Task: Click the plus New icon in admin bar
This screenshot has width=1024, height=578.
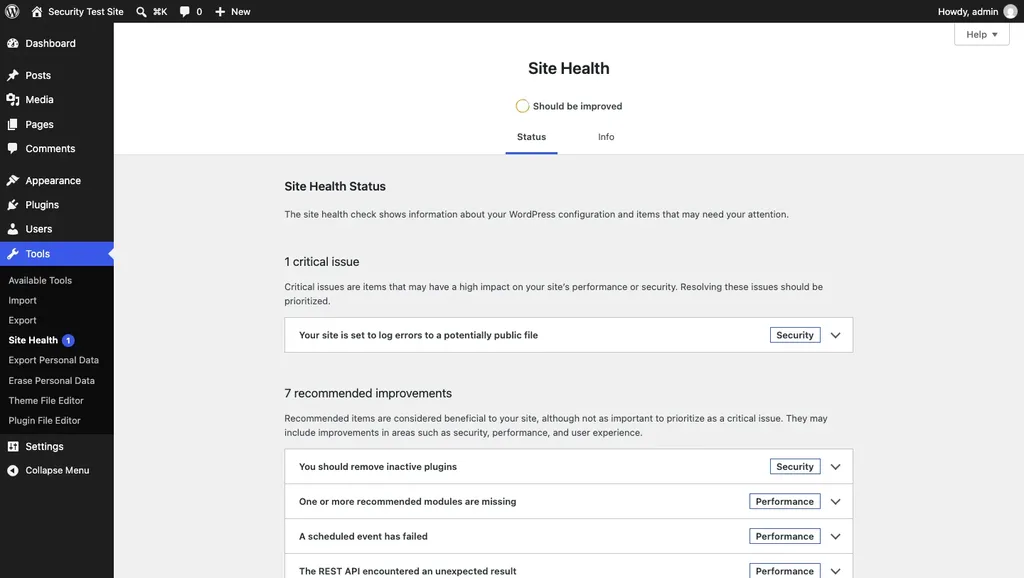Action: (220, 12)
